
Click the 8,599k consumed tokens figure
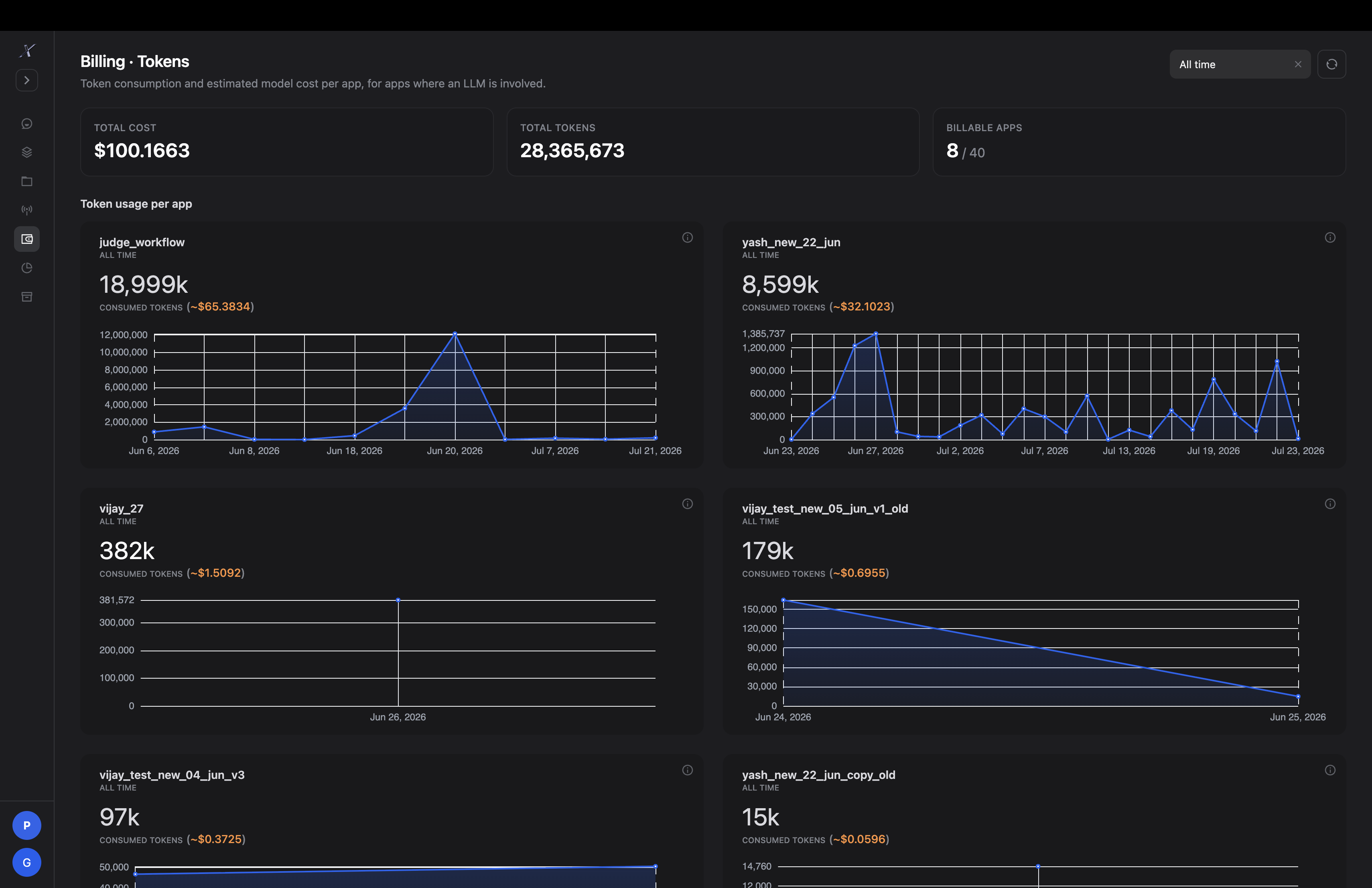pos(780,284)
